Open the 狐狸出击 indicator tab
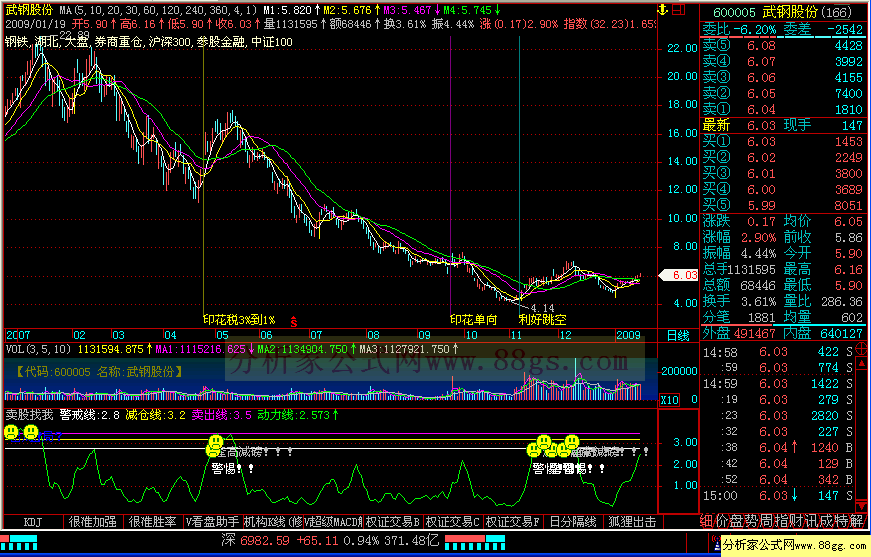This screenshot has height=557, width=871. tap(632, 522)
